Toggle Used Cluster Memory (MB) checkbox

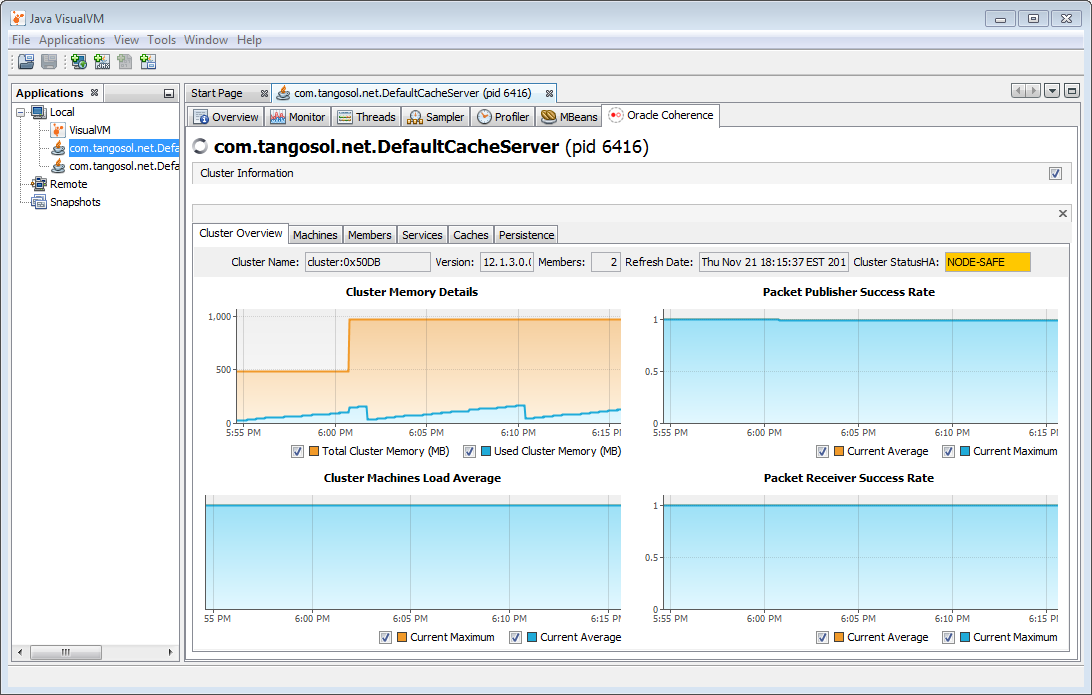click(x=469, y=451)
